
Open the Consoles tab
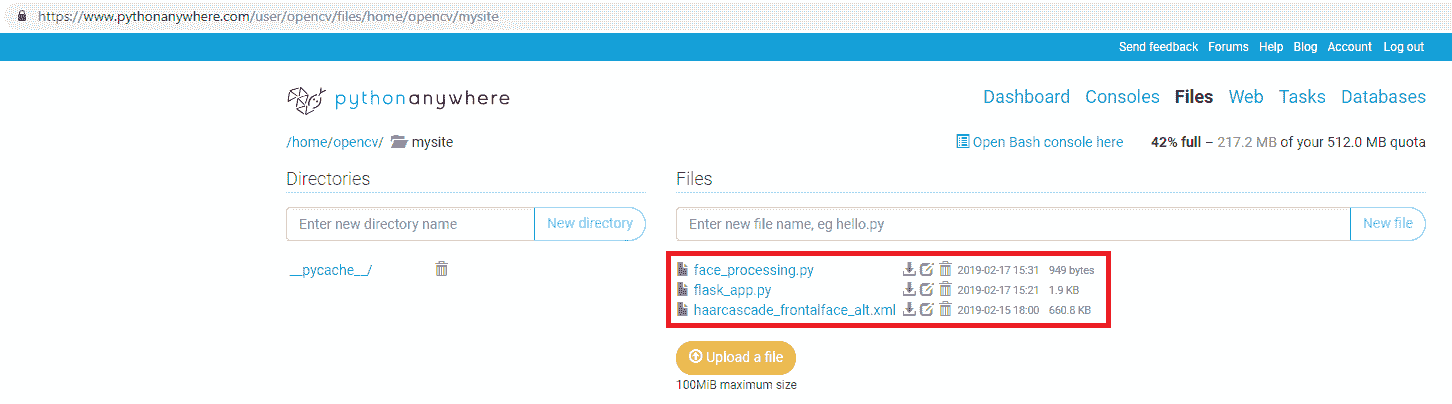(1122, 97)
